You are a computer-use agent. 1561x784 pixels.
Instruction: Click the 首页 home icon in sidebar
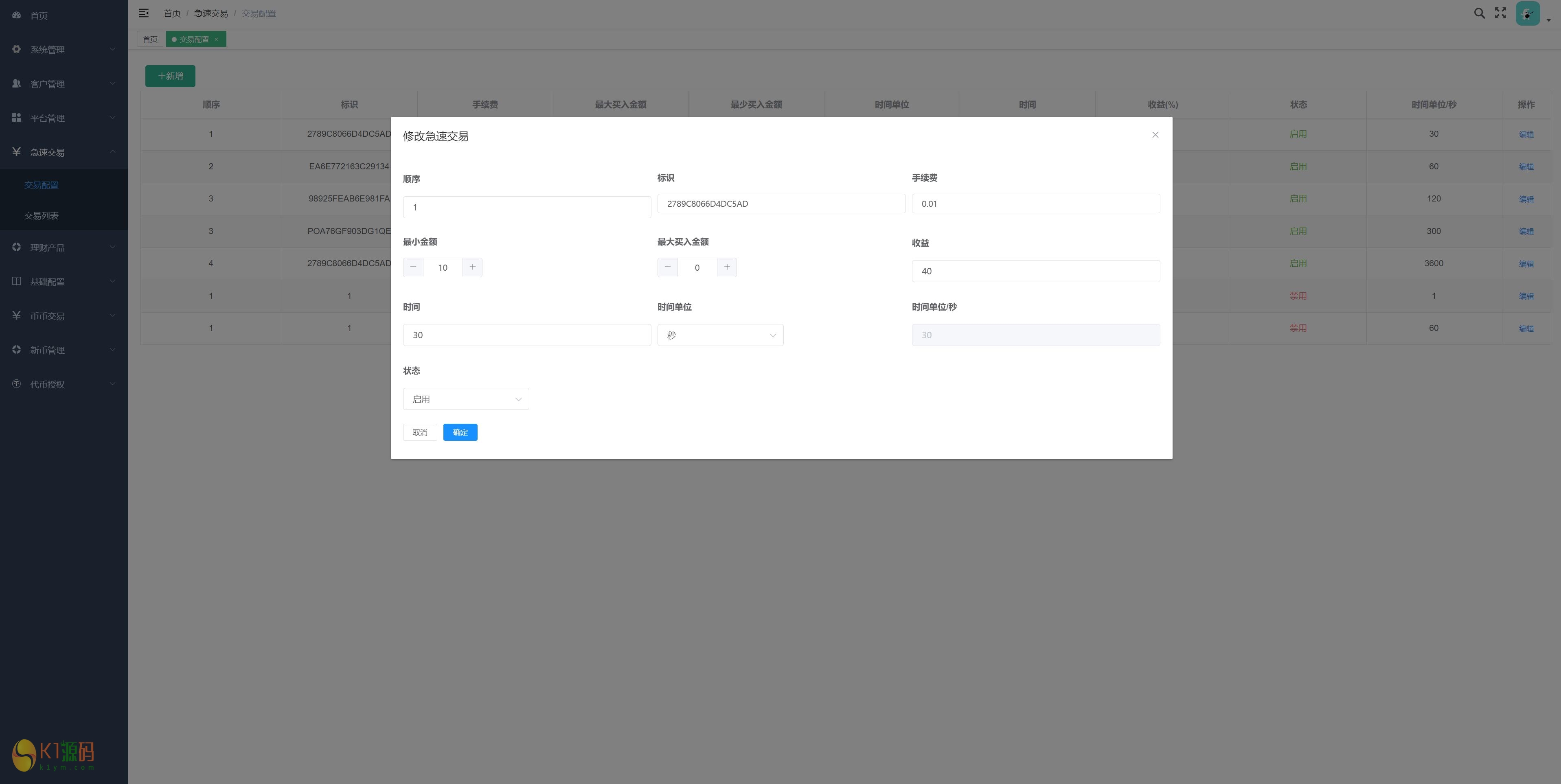(x=16, y=15)
